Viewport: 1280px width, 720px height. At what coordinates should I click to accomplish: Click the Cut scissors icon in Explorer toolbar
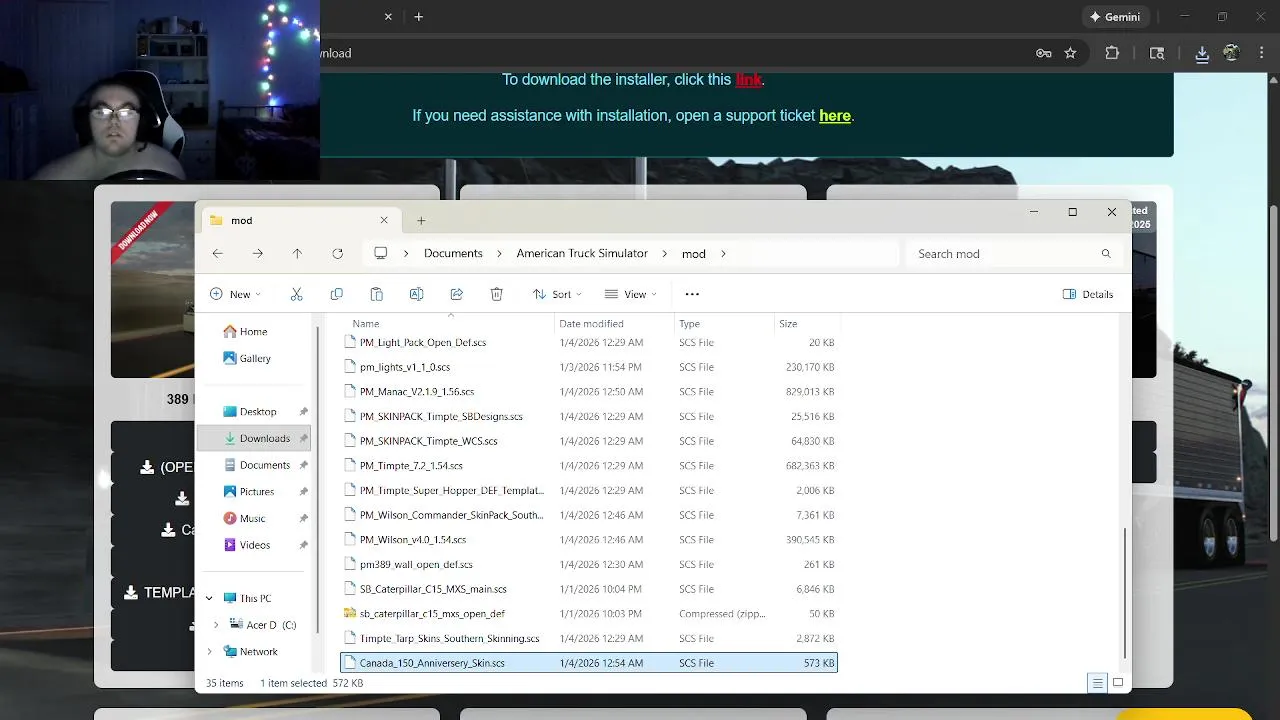click(x=296, y=294)
